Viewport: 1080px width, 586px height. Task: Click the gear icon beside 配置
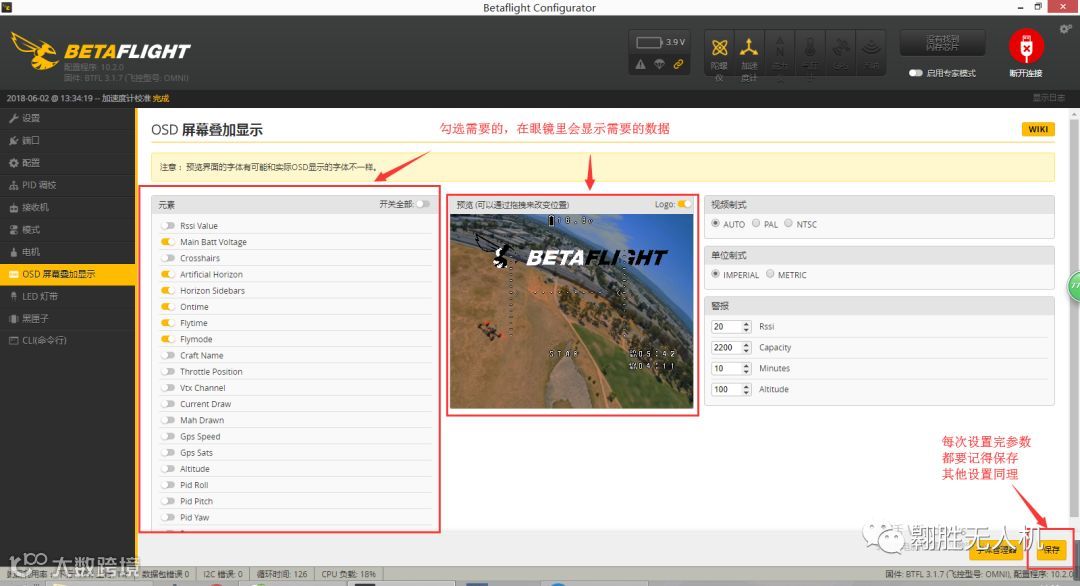click(13, 163)
